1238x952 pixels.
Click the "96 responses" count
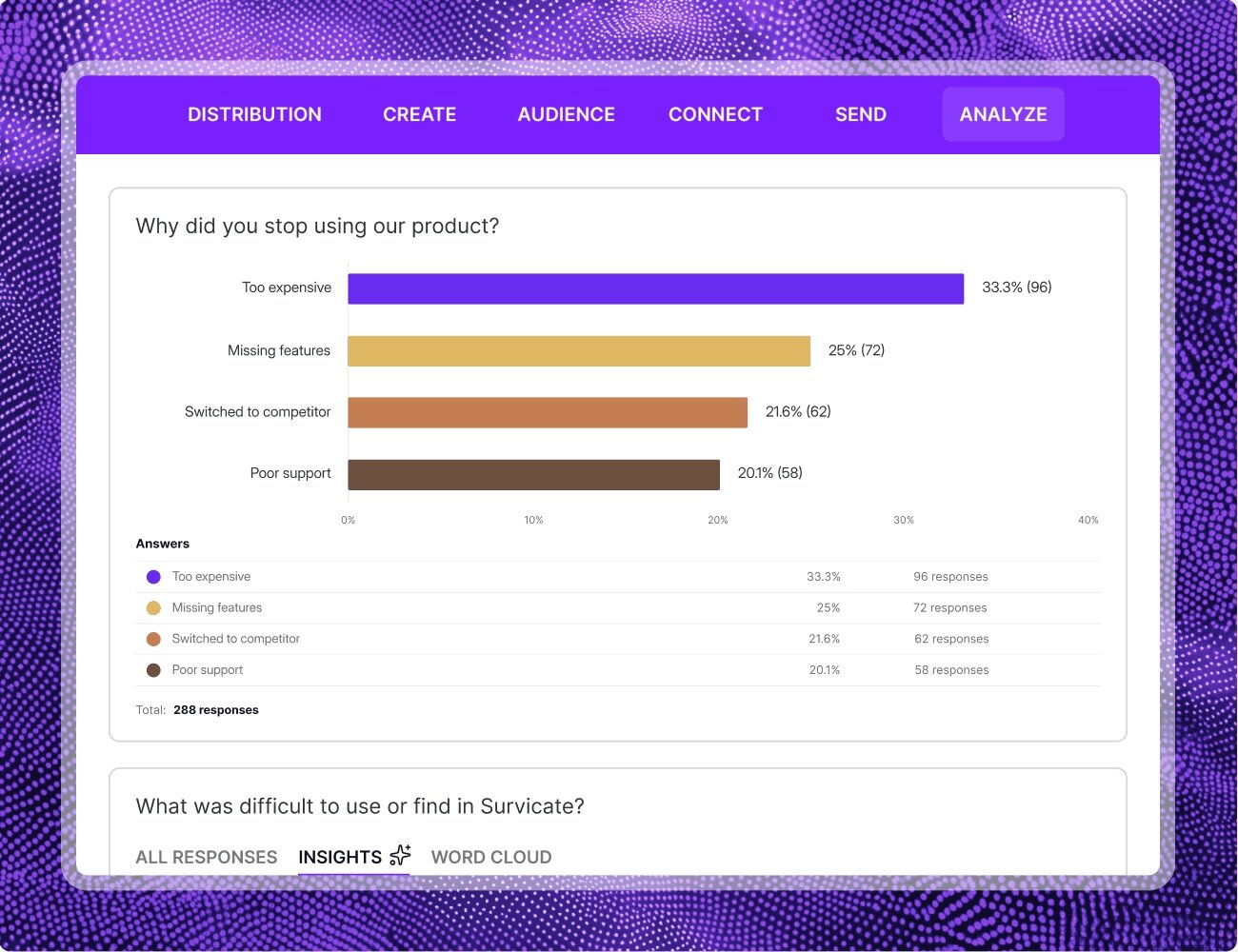(x=950, y=577)
